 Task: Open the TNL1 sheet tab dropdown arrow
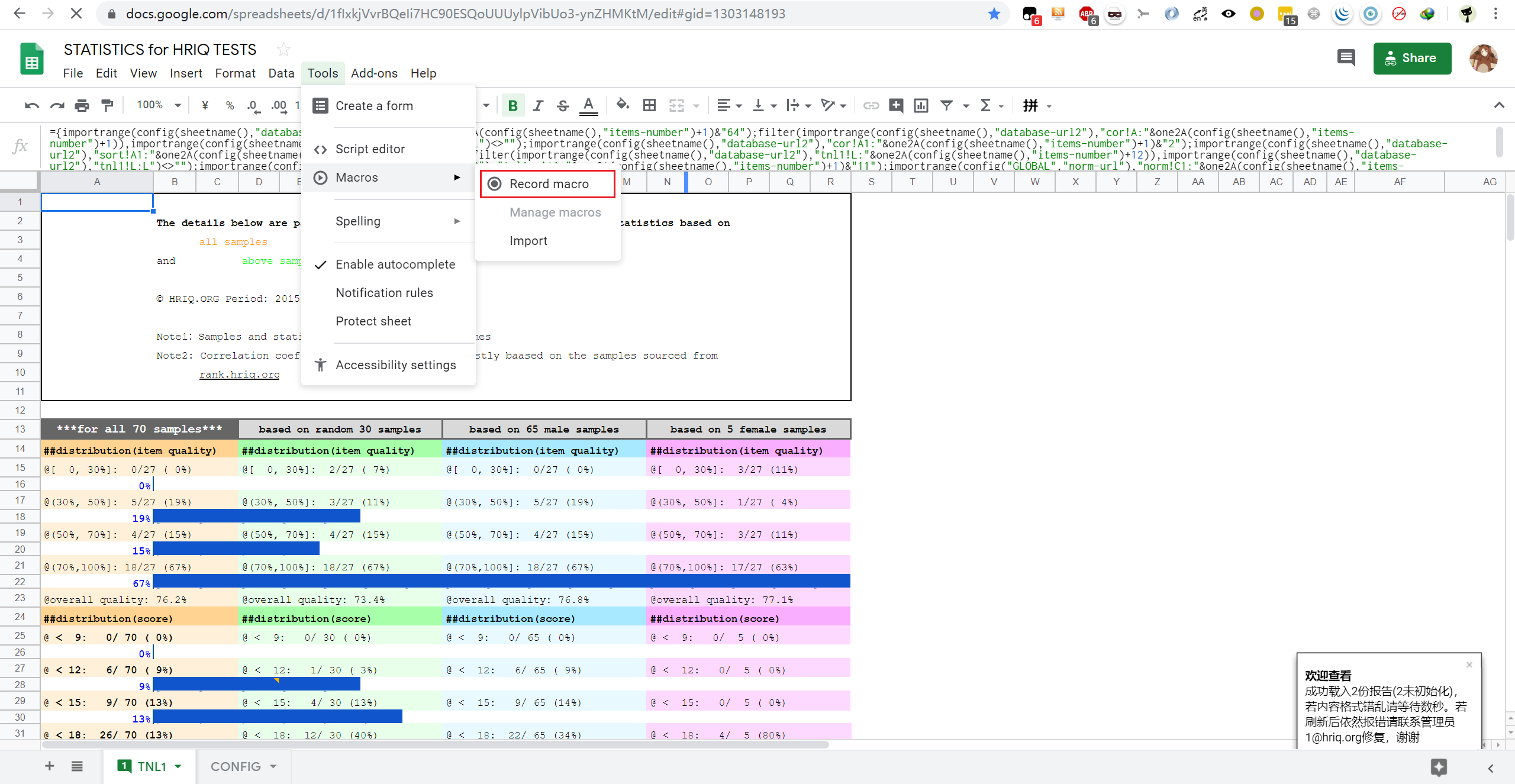(178, 766)
